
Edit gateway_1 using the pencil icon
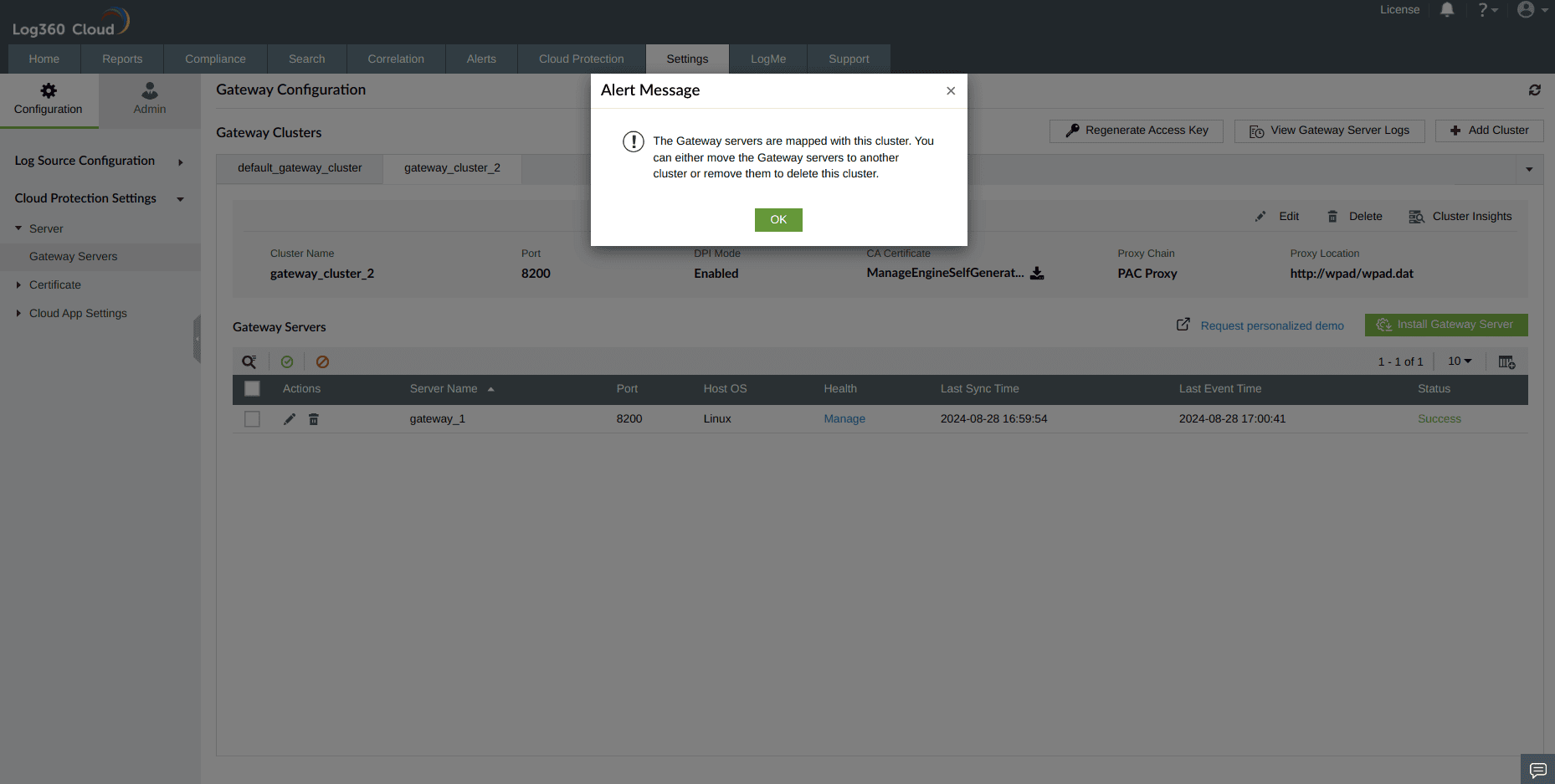click(289, 418)
